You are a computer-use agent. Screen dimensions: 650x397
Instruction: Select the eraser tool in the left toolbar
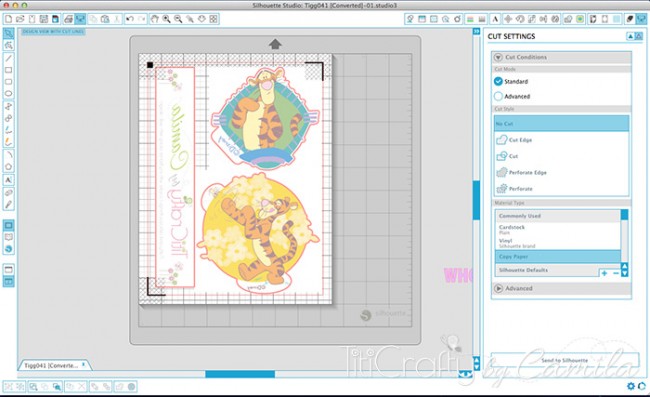click(x=8, y=193)
